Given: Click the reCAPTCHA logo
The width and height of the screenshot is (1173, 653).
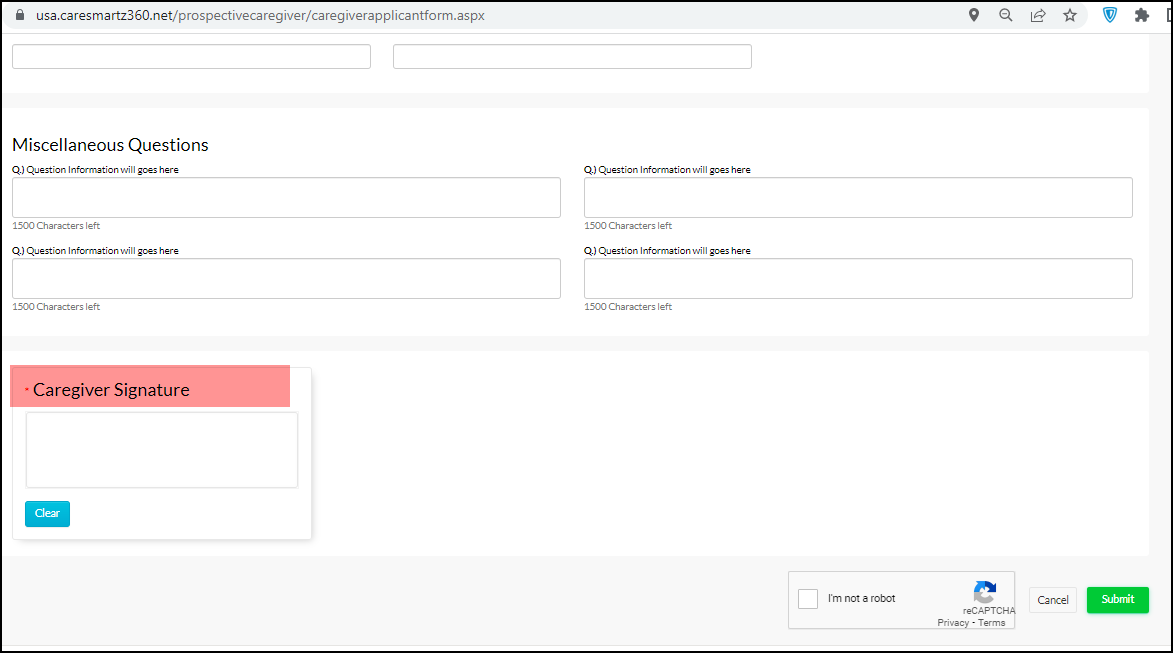Looking at the screenshot, I should pos(985,591).
